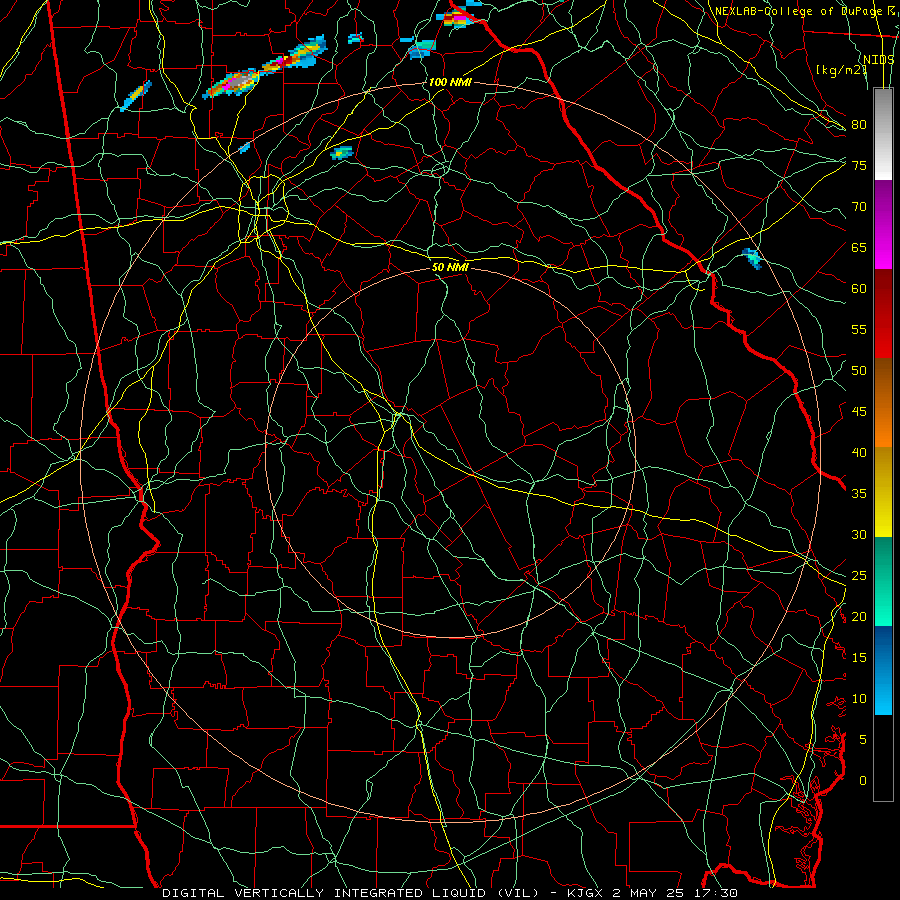Pick the blue segment of the VIL legend

click(883, 670)
